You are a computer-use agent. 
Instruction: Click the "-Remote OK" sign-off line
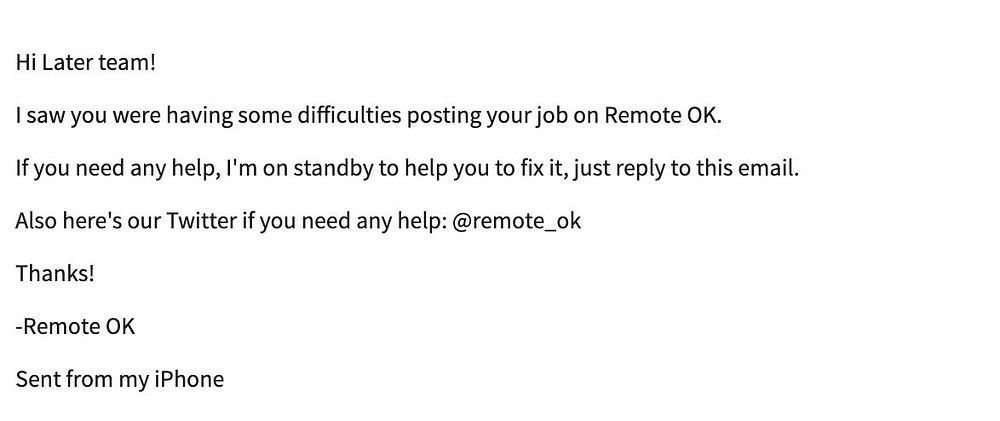(x=75, y=327)
